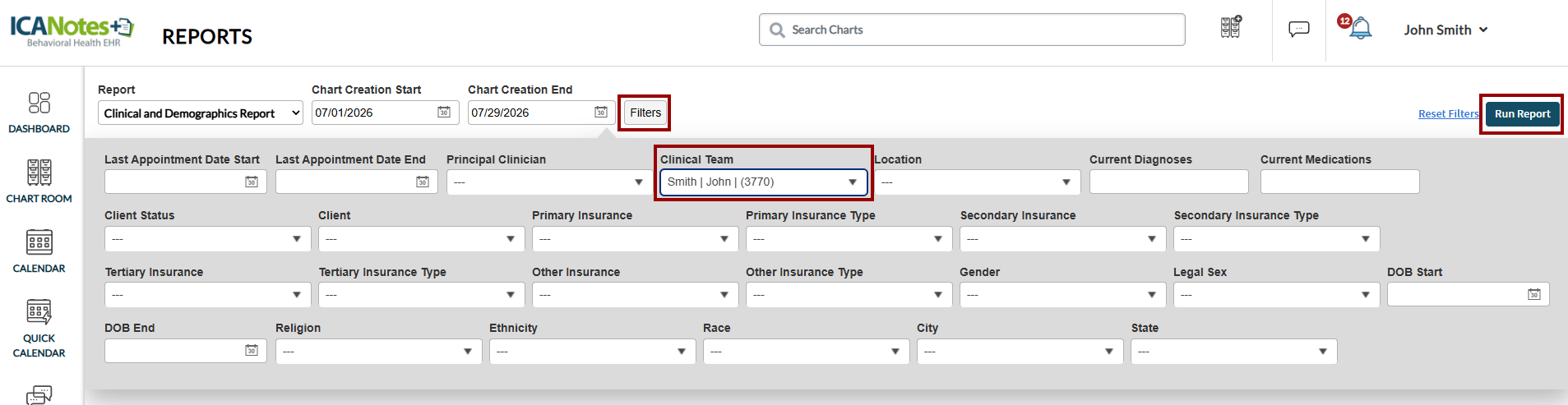This screenshot has width=1568, height=405.
Task: Open the Dashboard from the sidebar
Action: (x=39, y=113)
